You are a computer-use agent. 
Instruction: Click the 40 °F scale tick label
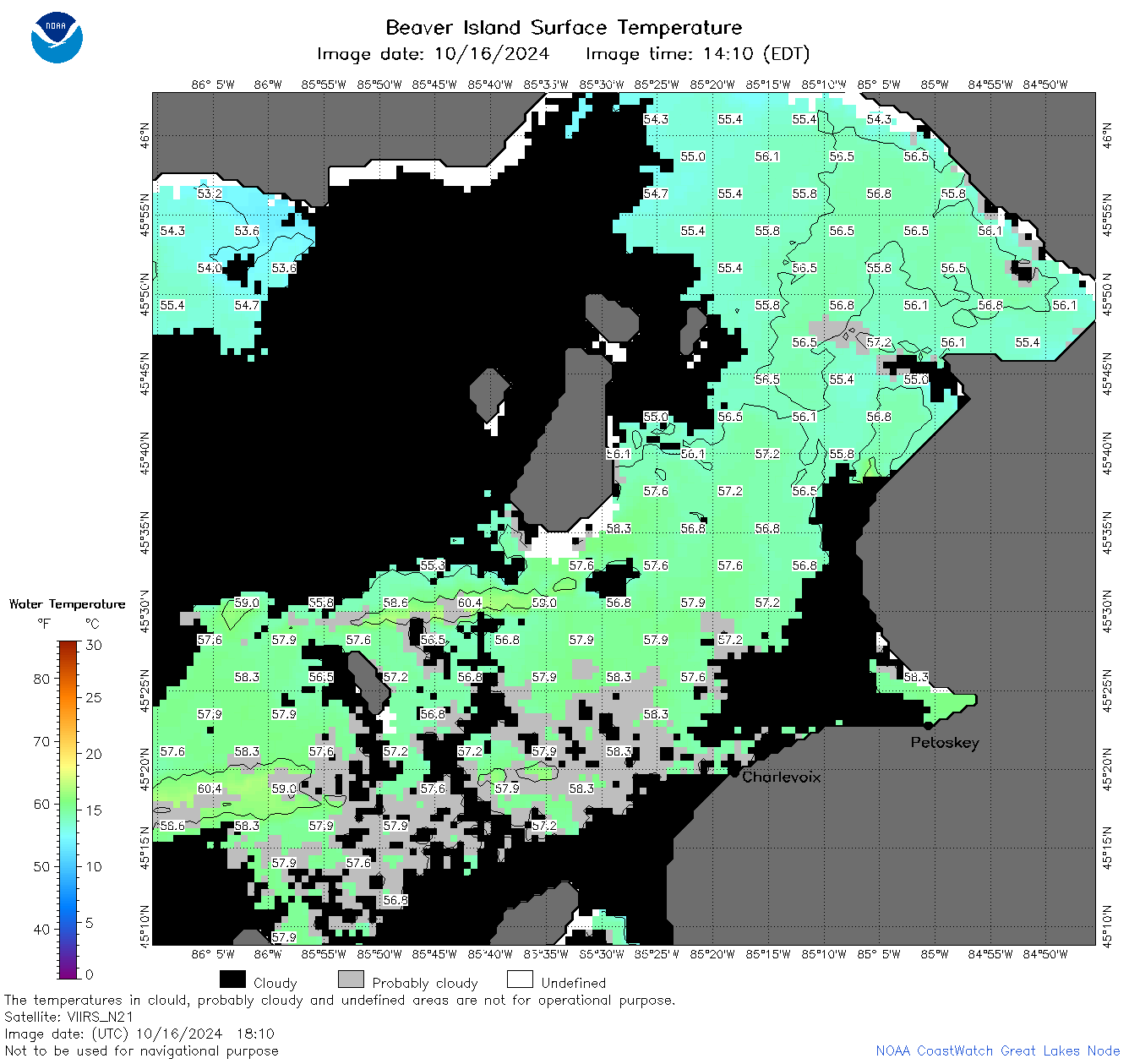(x=41, y=929)
